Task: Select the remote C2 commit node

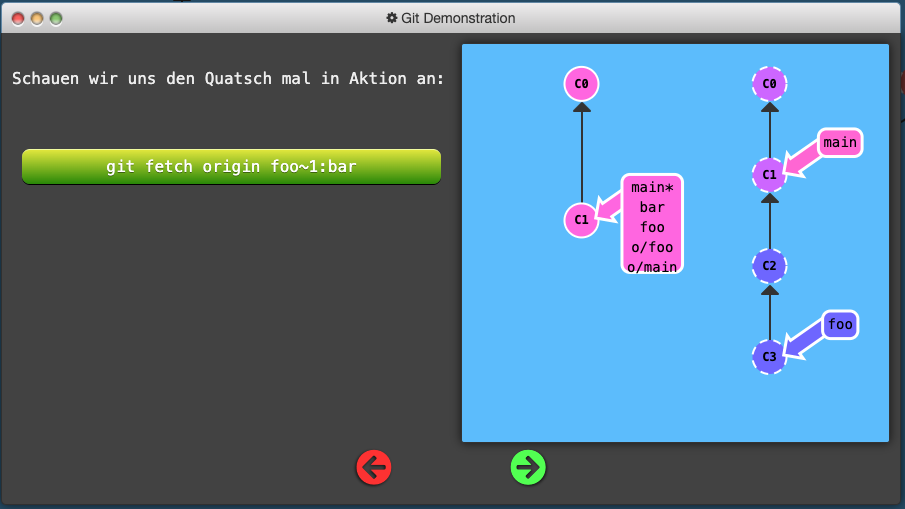Action: click(769, 266)
